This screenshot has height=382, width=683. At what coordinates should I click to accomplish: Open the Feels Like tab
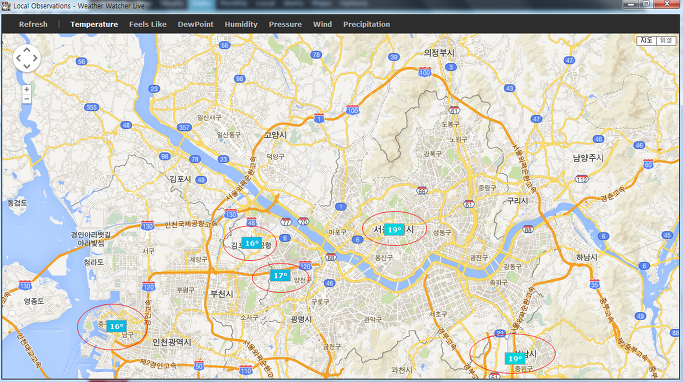click(x=148, y=24)
